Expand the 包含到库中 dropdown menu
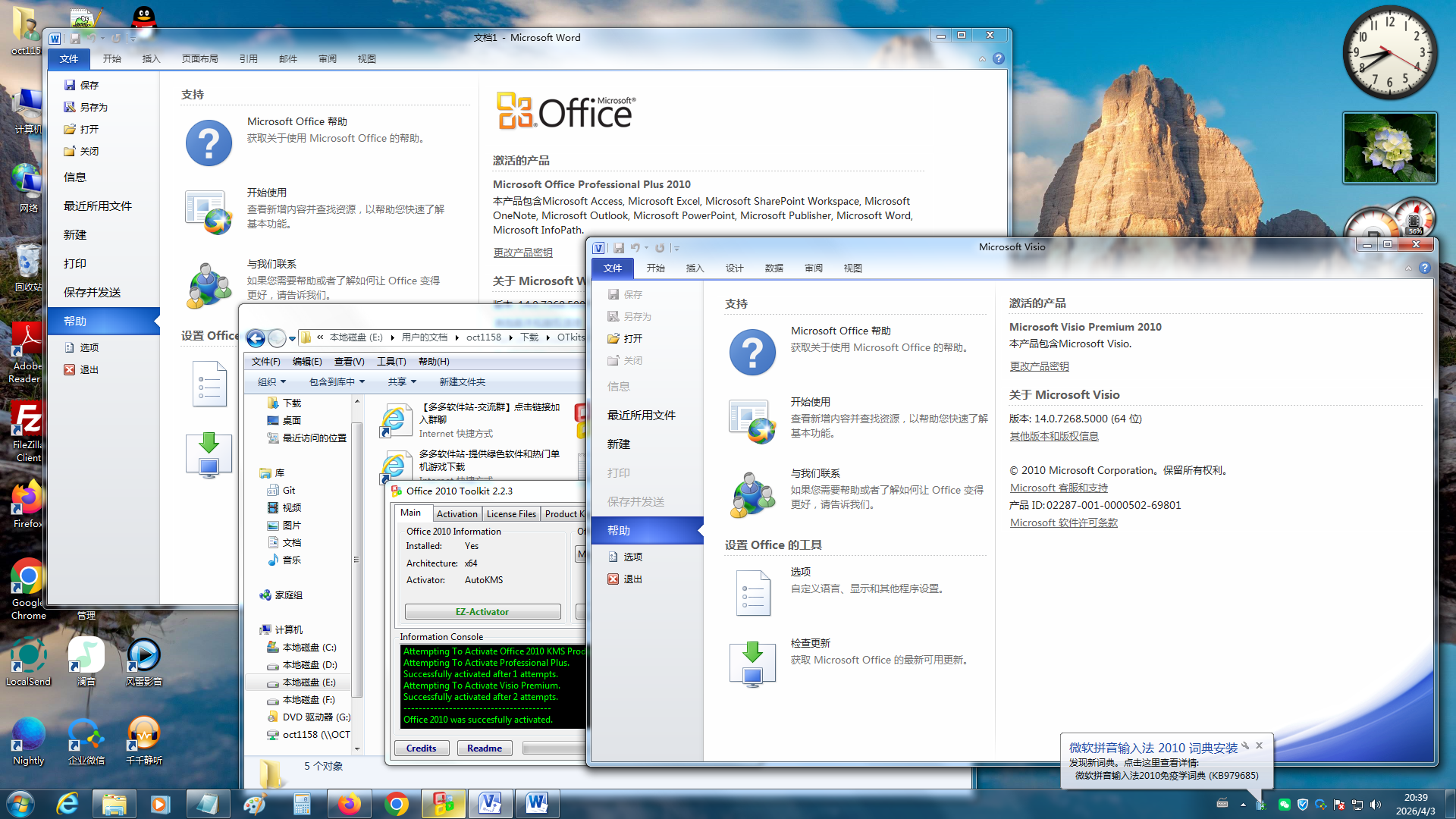Screen dimensions: 1456x819 337,382
